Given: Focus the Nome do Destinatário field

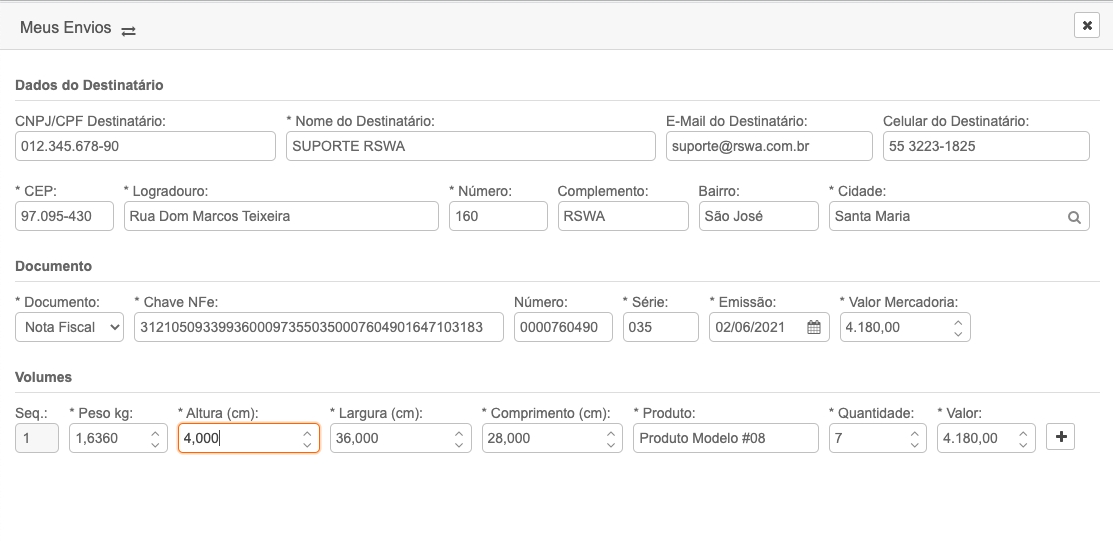Looking at the screenshot, I should (x=470, y=146).
